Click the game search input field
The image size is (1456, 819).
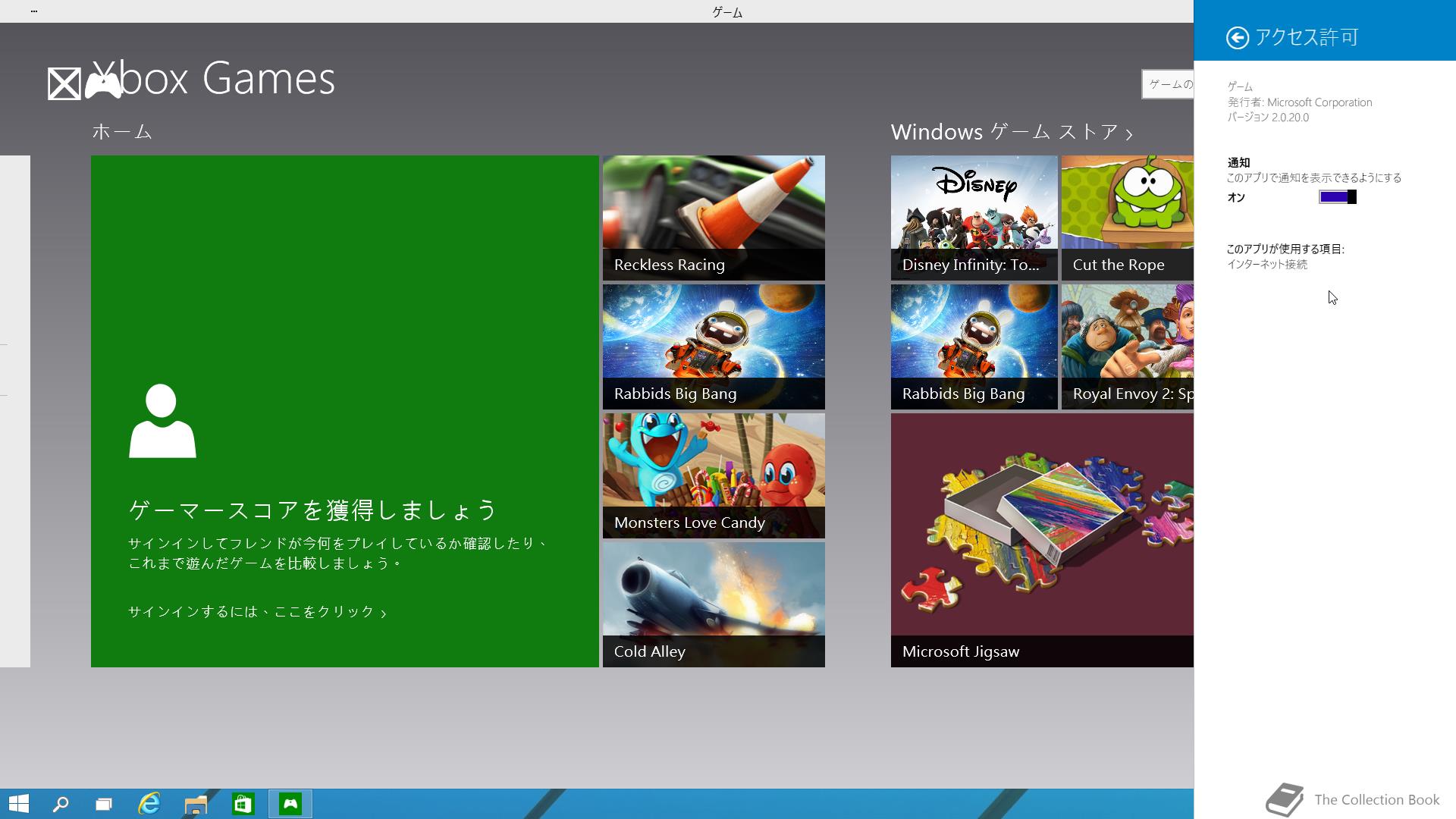tap(1168, 84)
